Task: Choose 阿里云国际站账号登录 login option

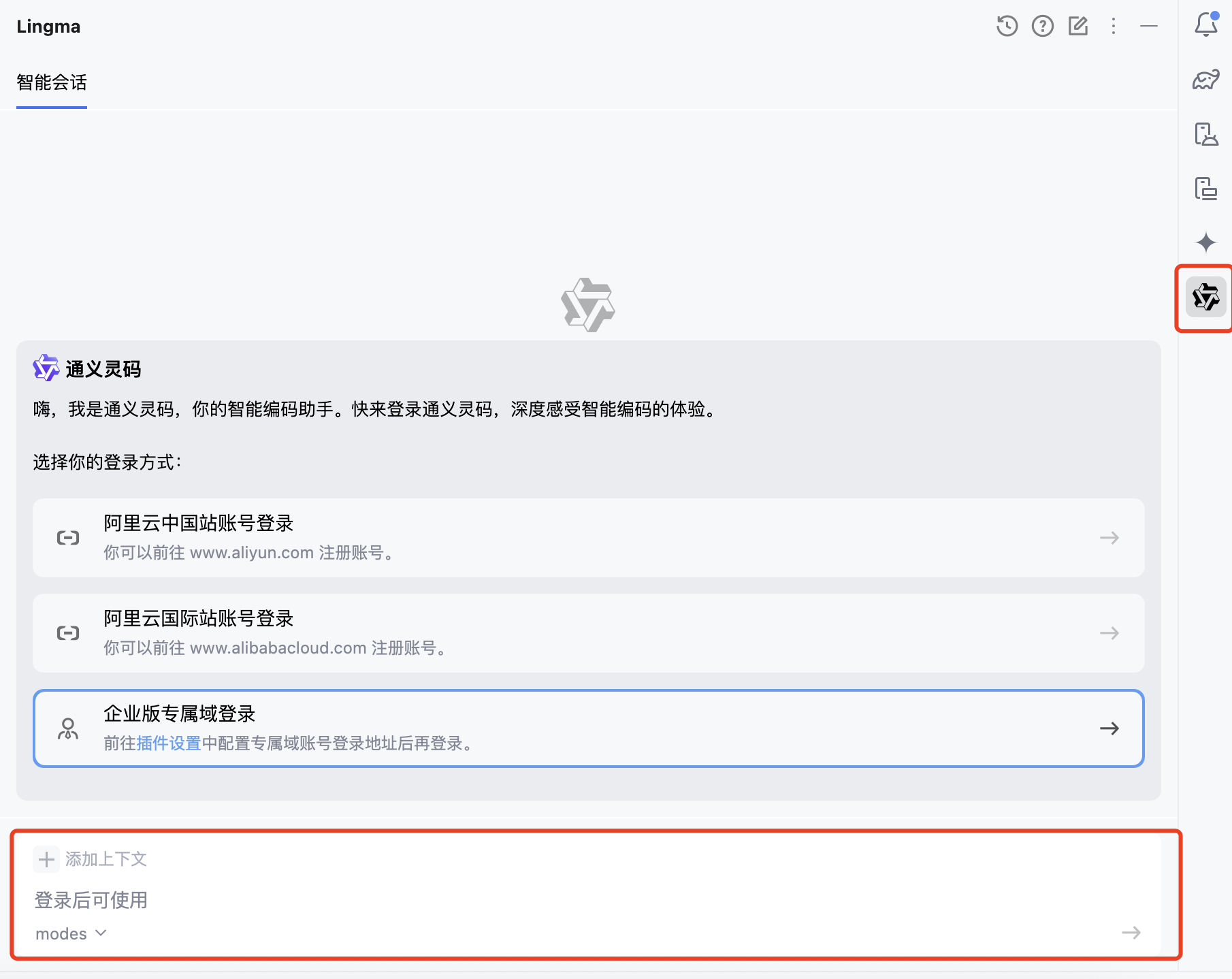Action: pyautogui.click(x=589, y=633)
